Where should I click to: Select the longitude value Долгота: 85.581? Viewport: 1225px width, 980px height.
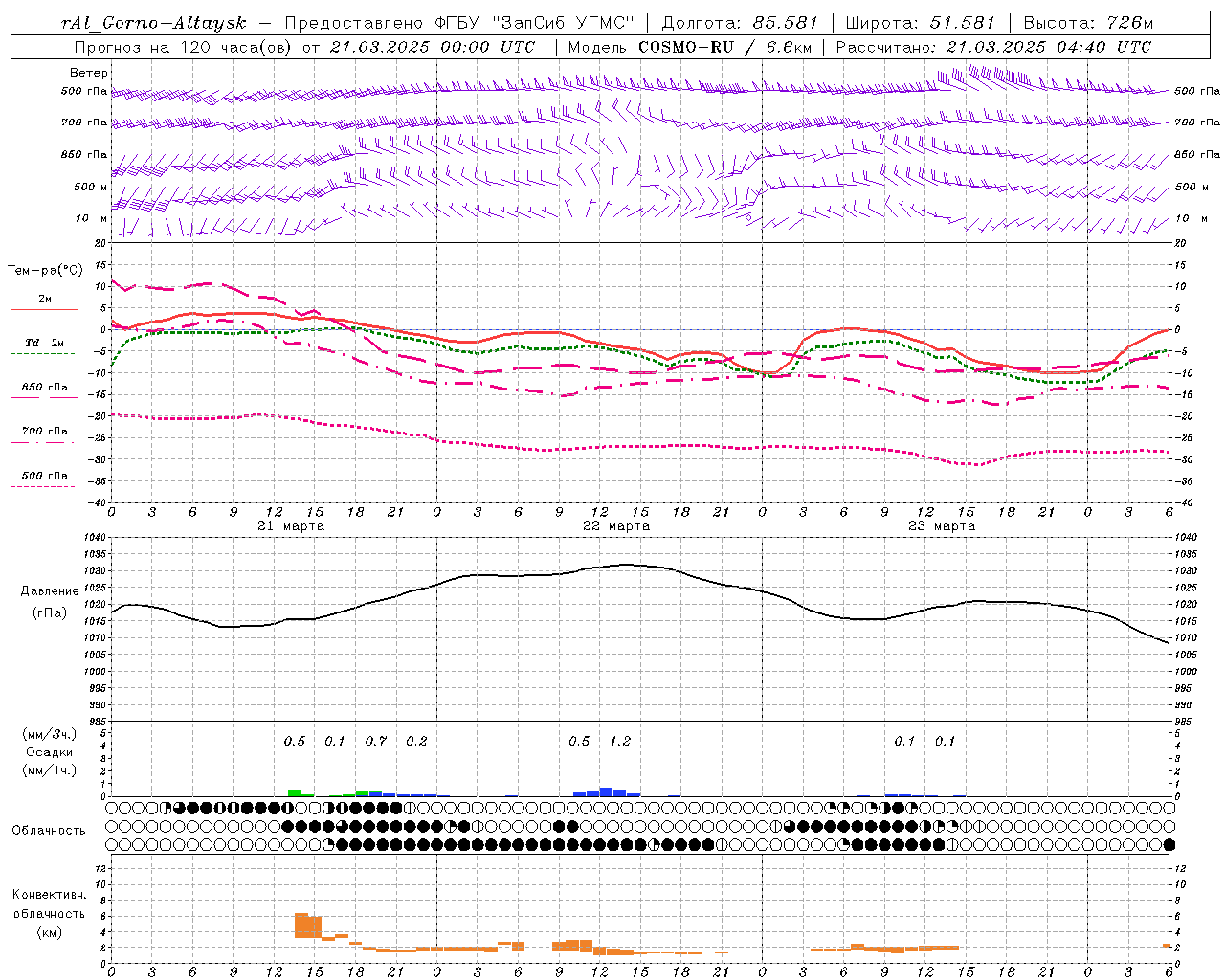[x=740, y=23]
